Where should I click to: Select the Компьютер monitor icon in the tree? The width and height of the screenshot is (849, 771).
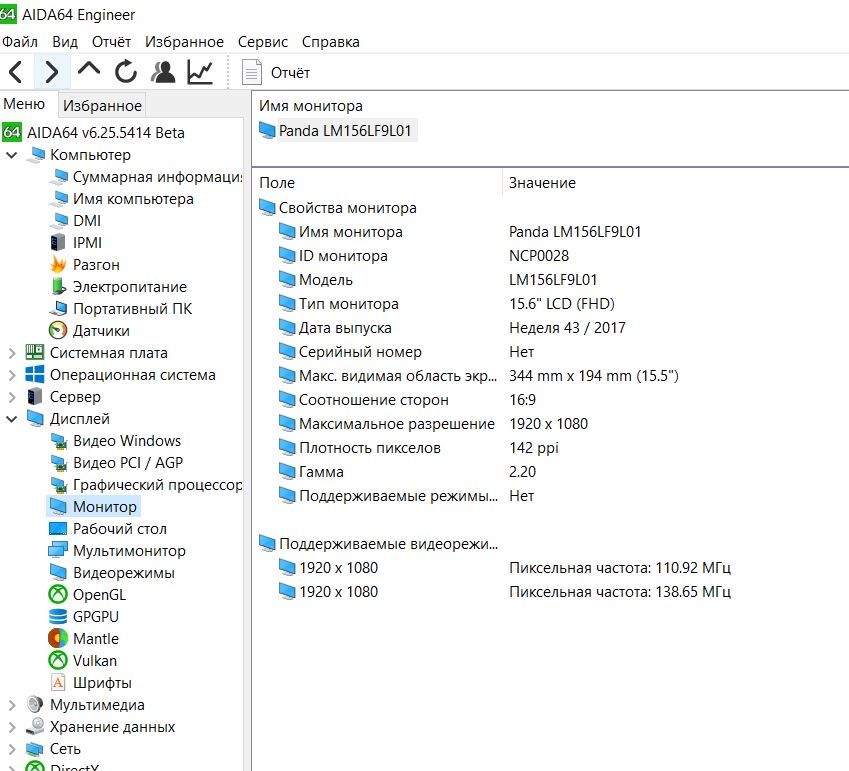(35, 155)
